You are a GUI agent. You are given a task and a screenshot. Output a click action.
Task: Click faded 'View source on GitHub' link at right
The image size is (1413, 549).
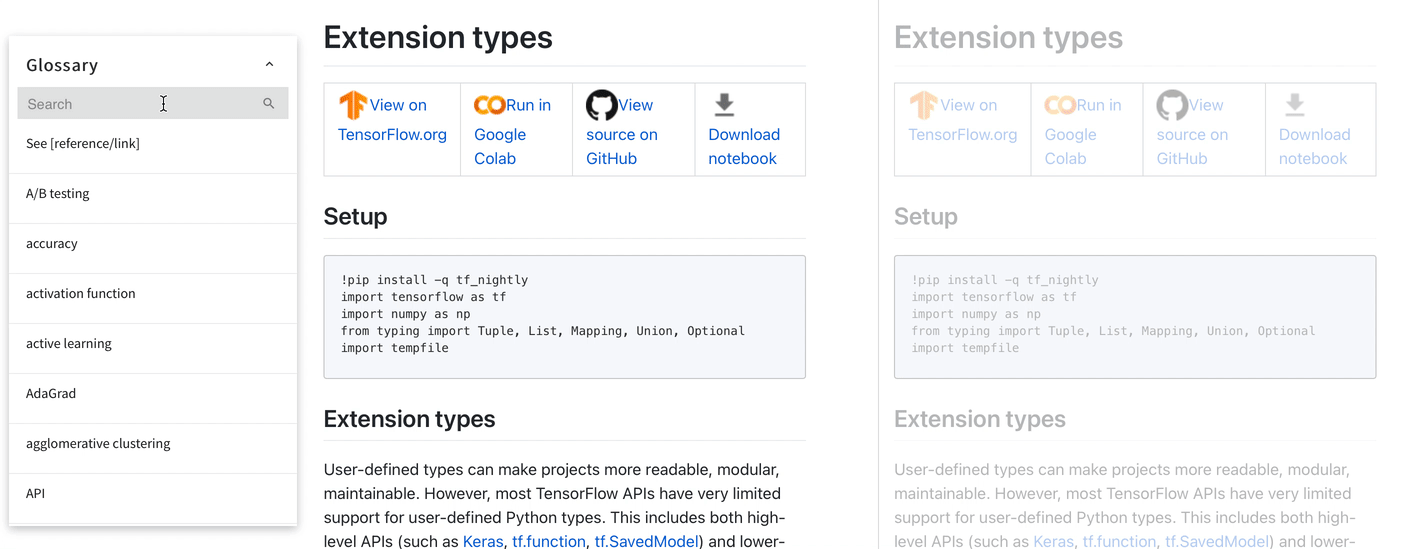(1192, 132)
